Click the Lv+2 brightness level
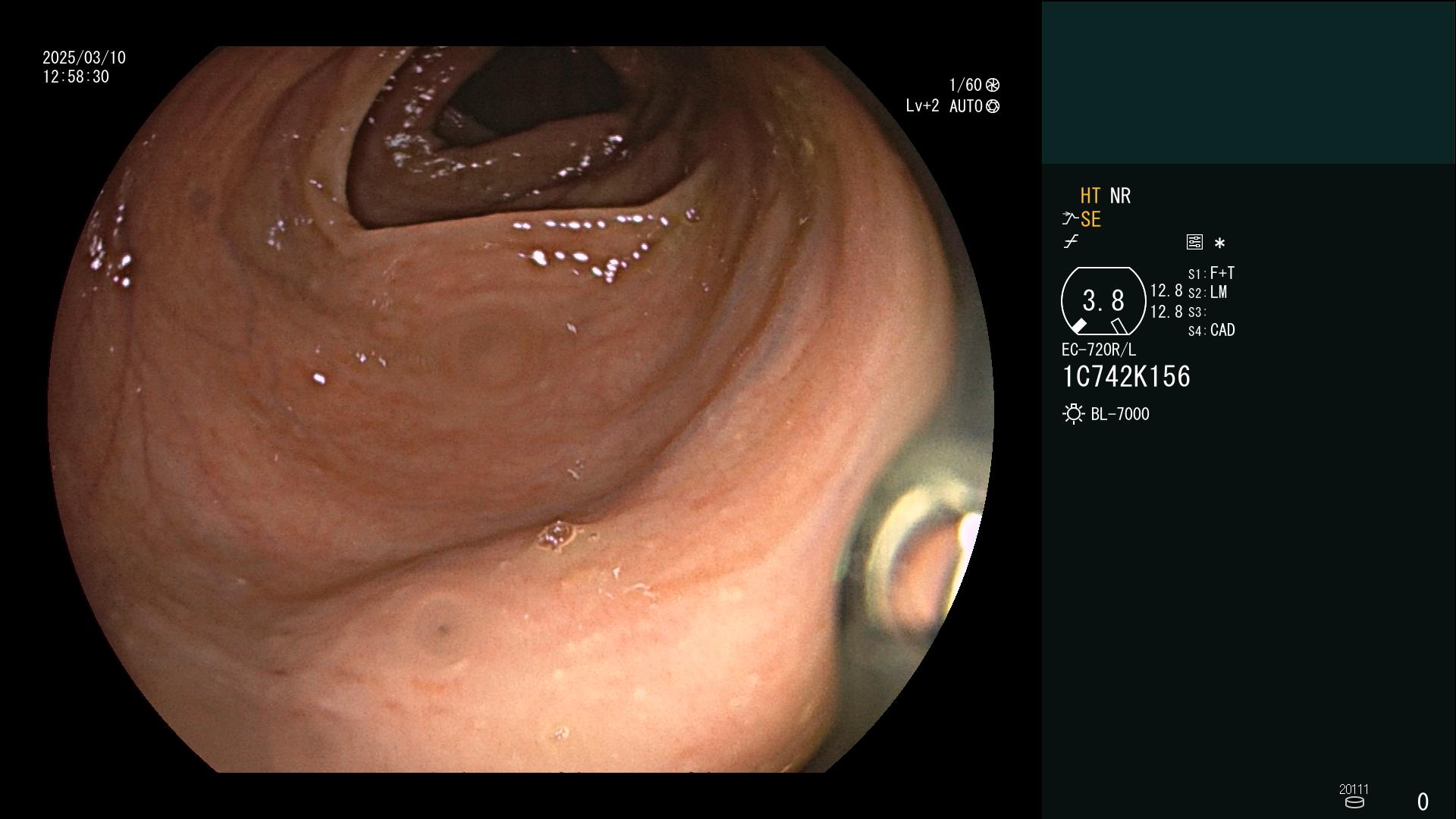1456x819 pixels. tap(922, 106)
